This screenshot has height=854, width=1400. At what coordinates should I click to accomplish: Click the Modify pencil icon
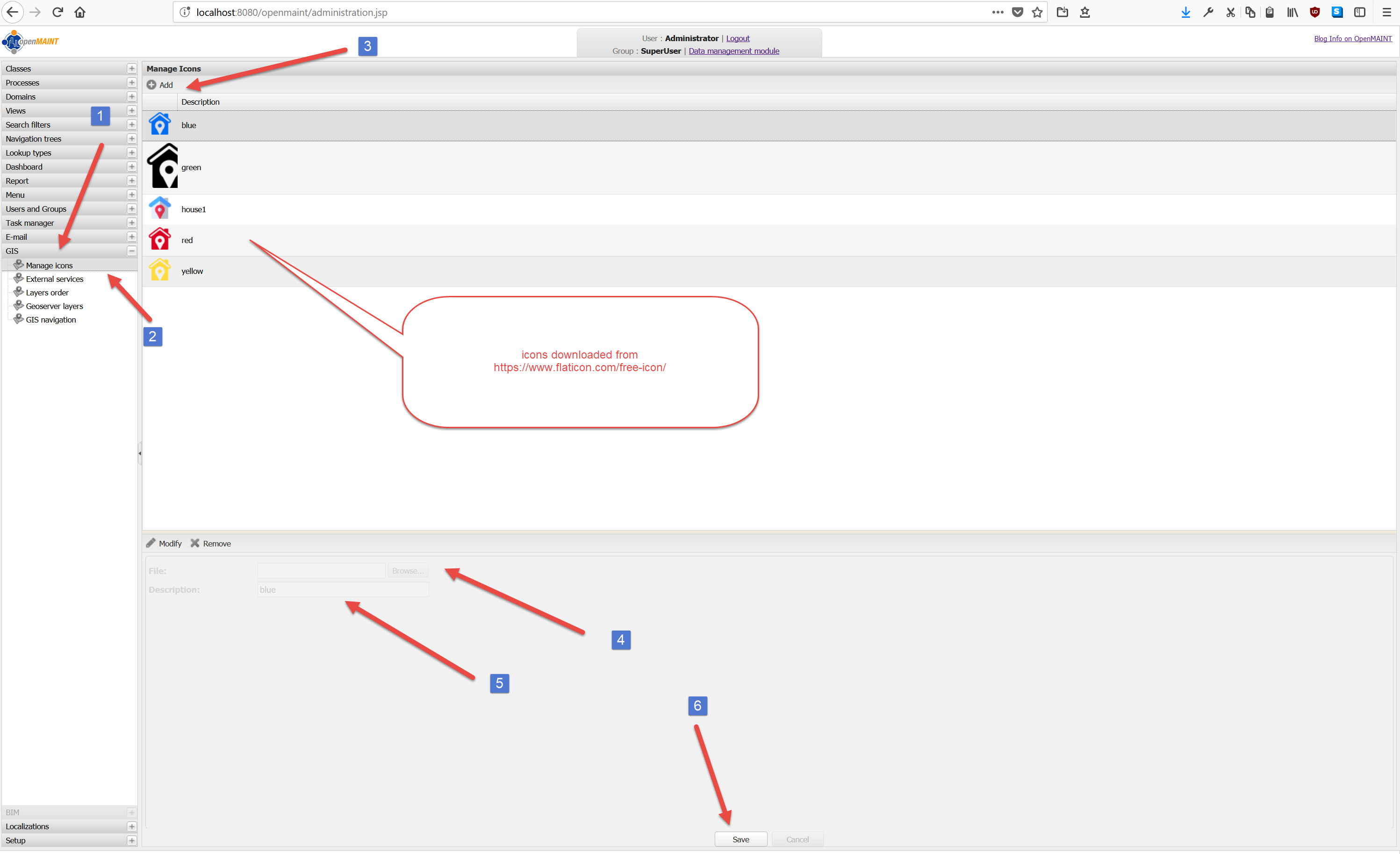point(151,543)
